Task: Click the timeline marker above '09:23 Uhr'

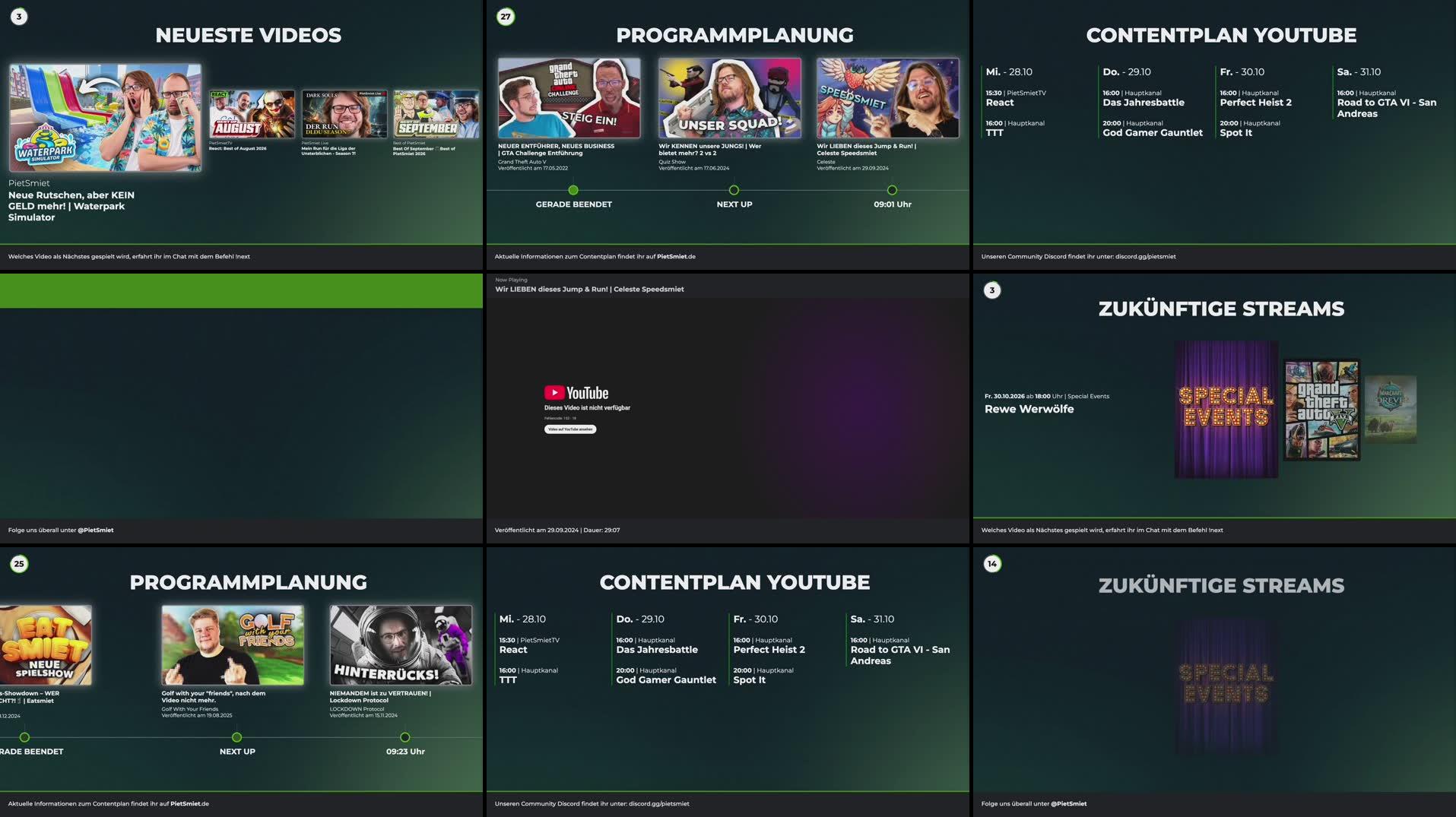Action: [404, 737]
